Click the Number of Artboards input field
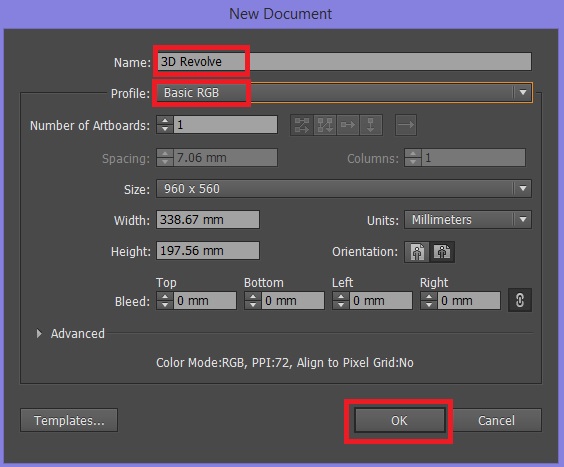Viewport: 564px width, 467px height. [226, 125]
